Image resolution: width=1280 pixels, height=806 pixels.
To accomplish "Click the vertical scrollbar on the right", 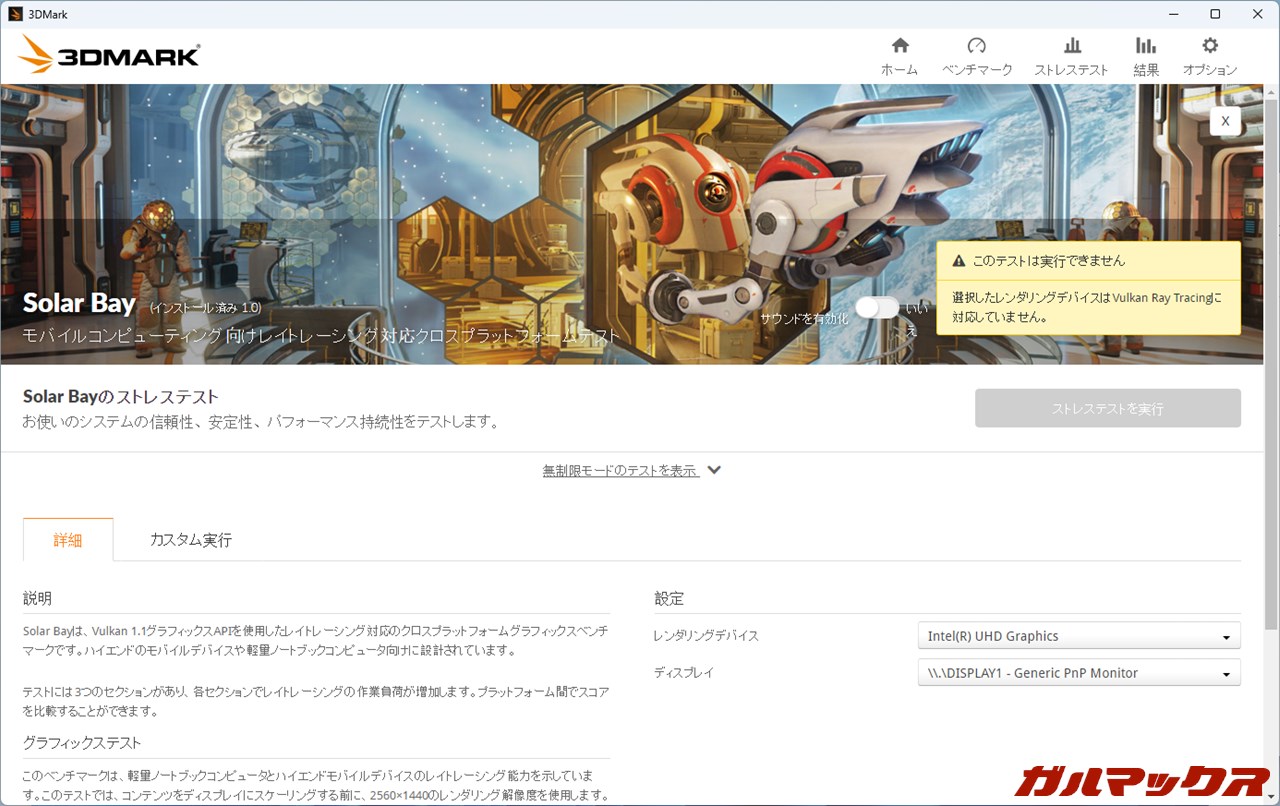I will point(1271,360).
